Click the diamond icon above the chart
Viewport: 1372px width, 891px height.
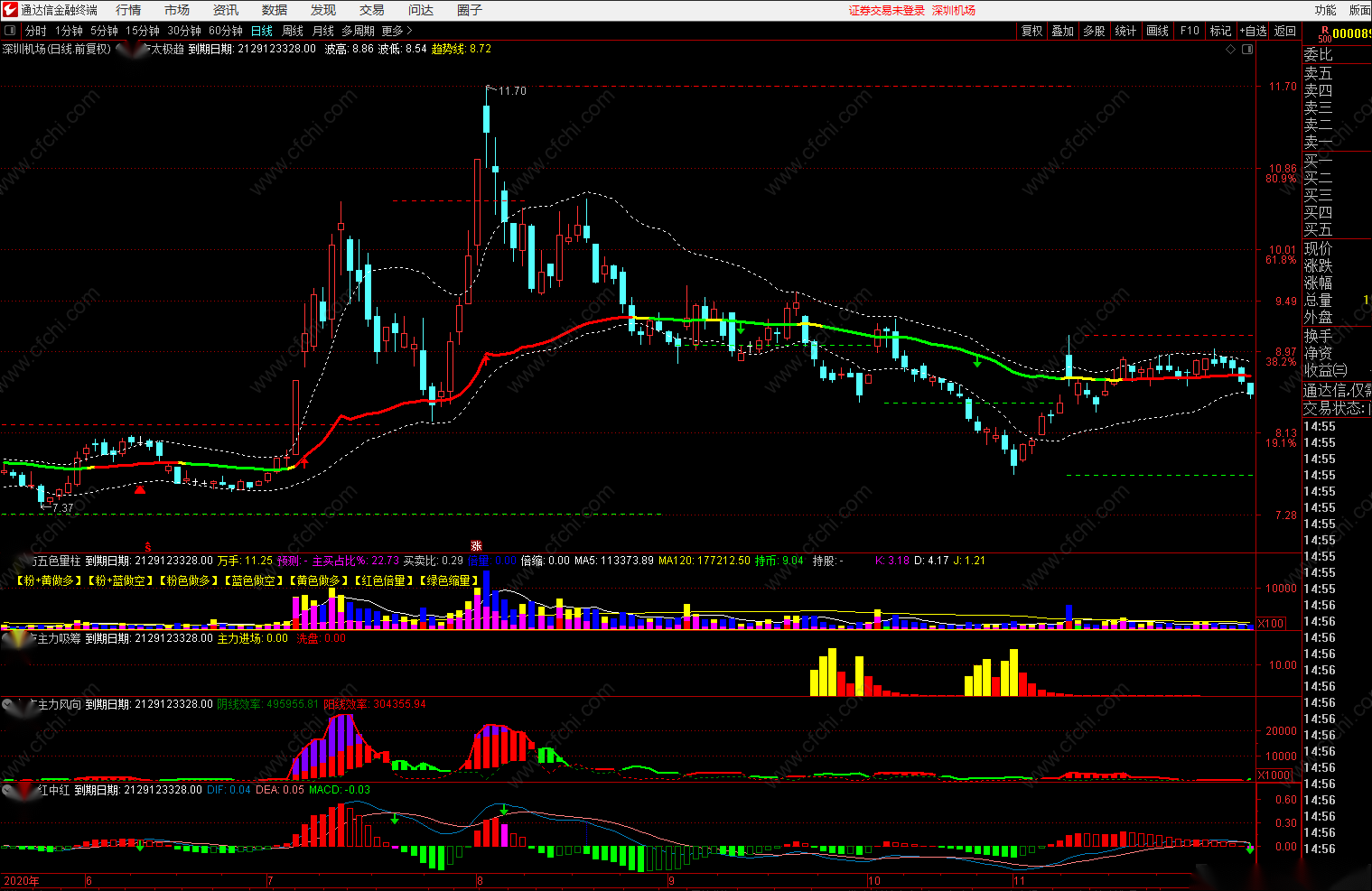pos(1230,49)
